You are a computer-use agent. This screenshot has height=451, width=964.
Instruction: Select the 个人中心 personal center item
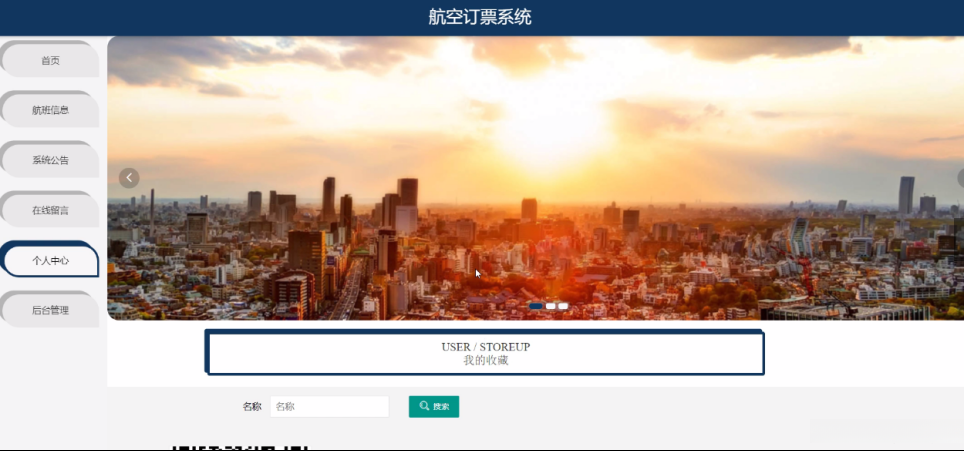point(50,260)
